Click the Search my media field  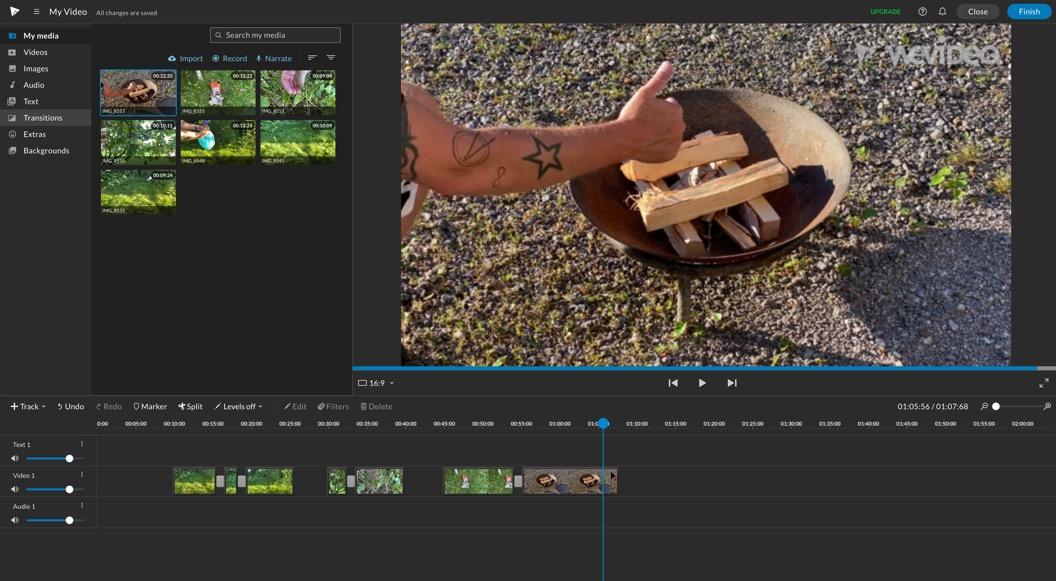click(x=275, y=35)
